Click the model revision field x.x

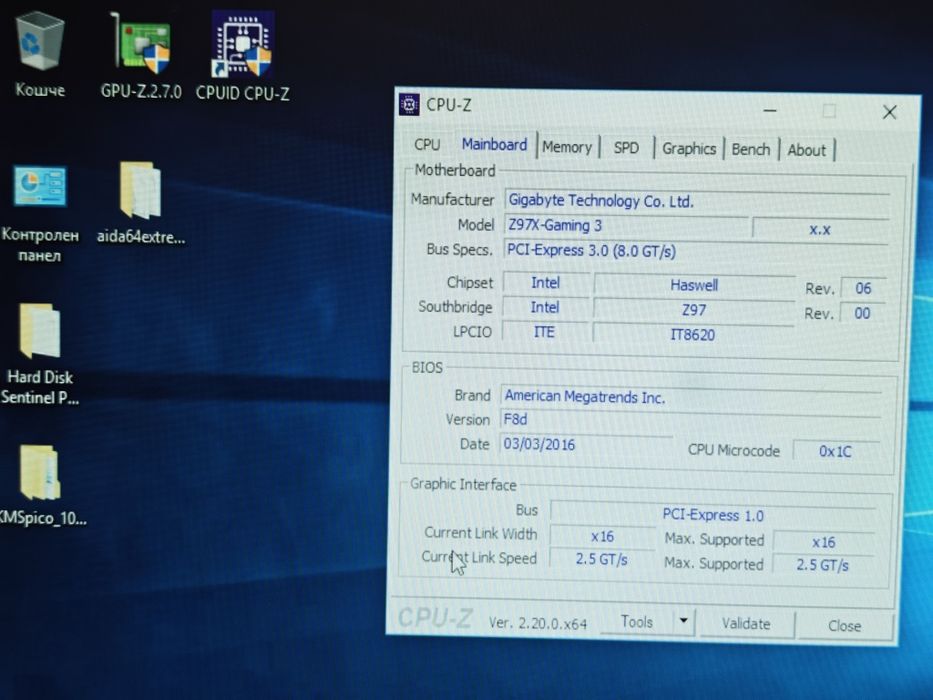point(820,229)
